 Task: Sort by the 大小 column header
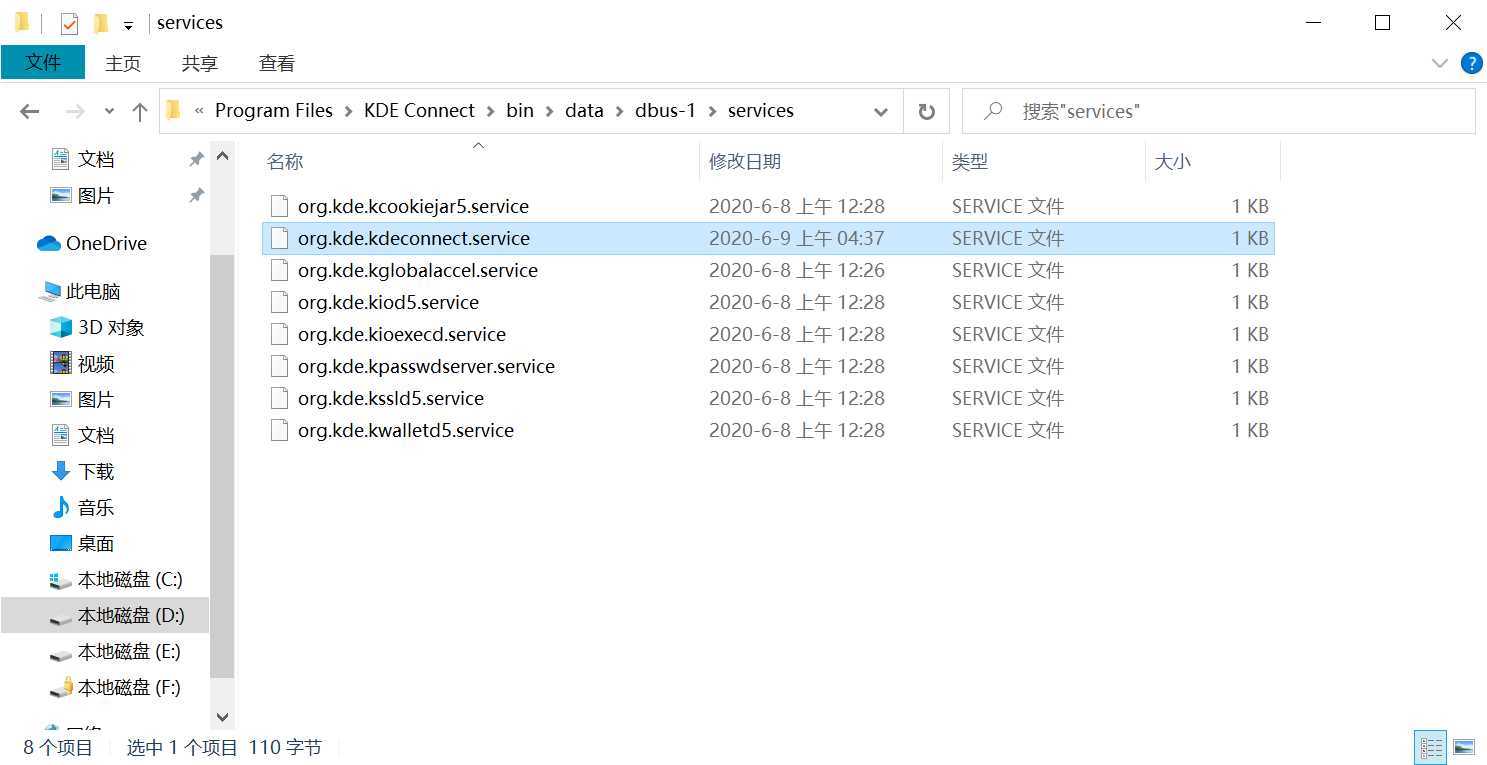[x=1212, y=161]
